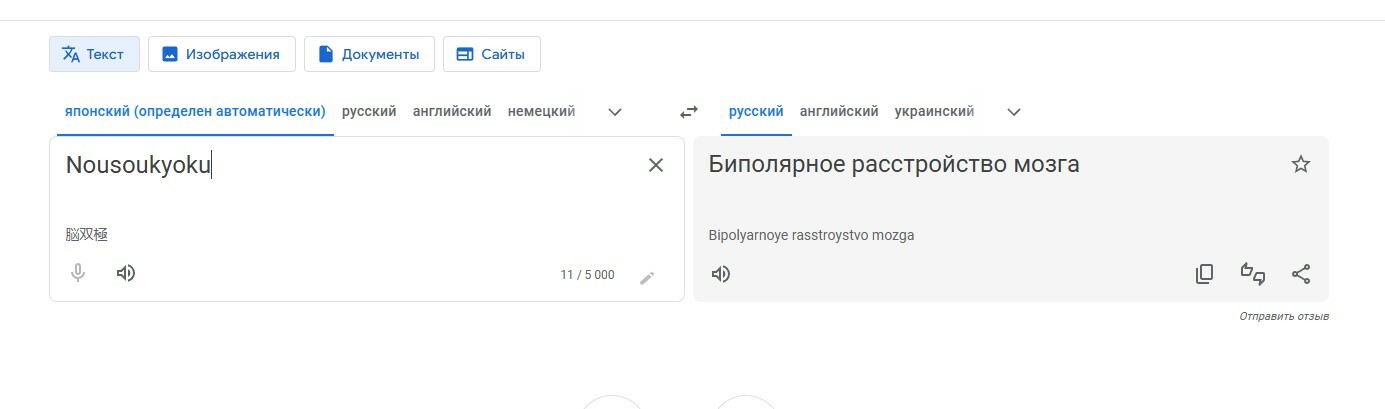This screenshot has width=1385, height=409.
Task: Share the translation result
Action: pyautogui.click(x=1301, y=274)
